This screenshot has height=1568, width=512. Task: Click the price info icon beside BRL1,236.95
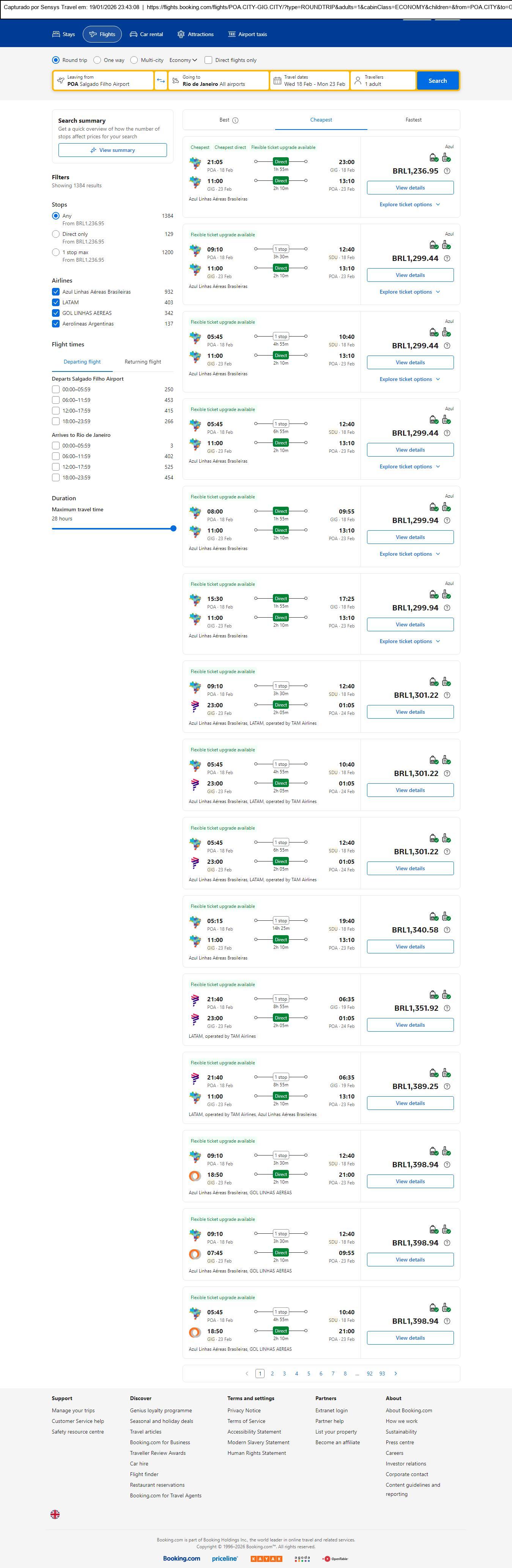point(447,171)
